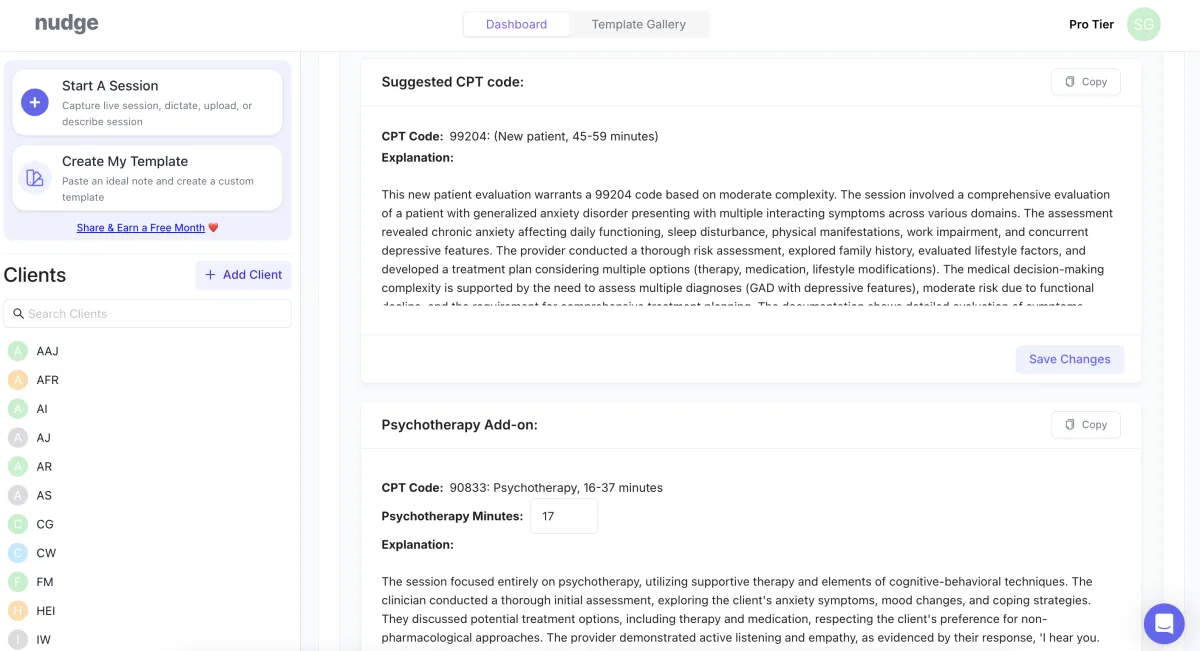Click the Pro Tier label
Viewport: 1200px width, 651px height.
click(1091, 25)
